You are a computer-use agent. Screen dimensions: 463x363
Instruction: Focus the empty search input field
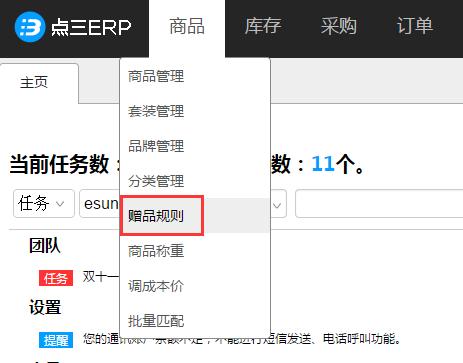379,203
